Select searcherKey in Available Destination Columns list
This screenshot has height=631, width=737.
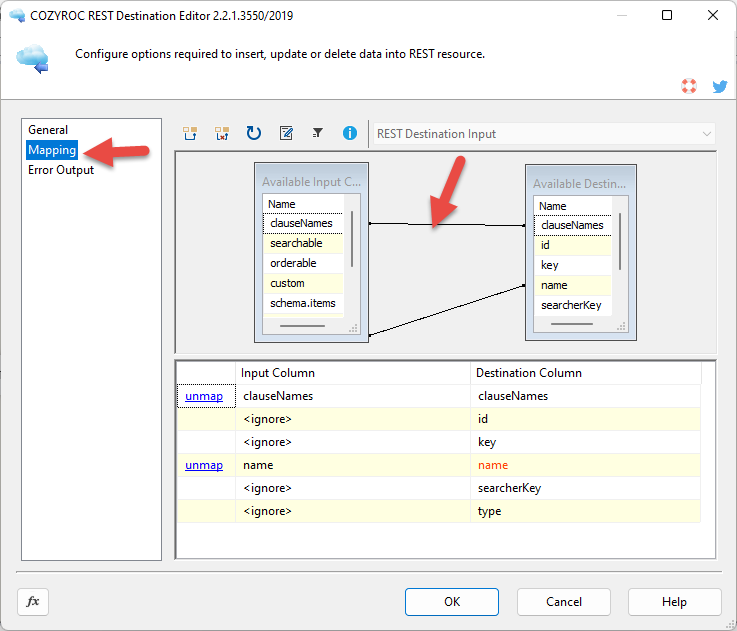pyautogui.click(x=572, y=306)
